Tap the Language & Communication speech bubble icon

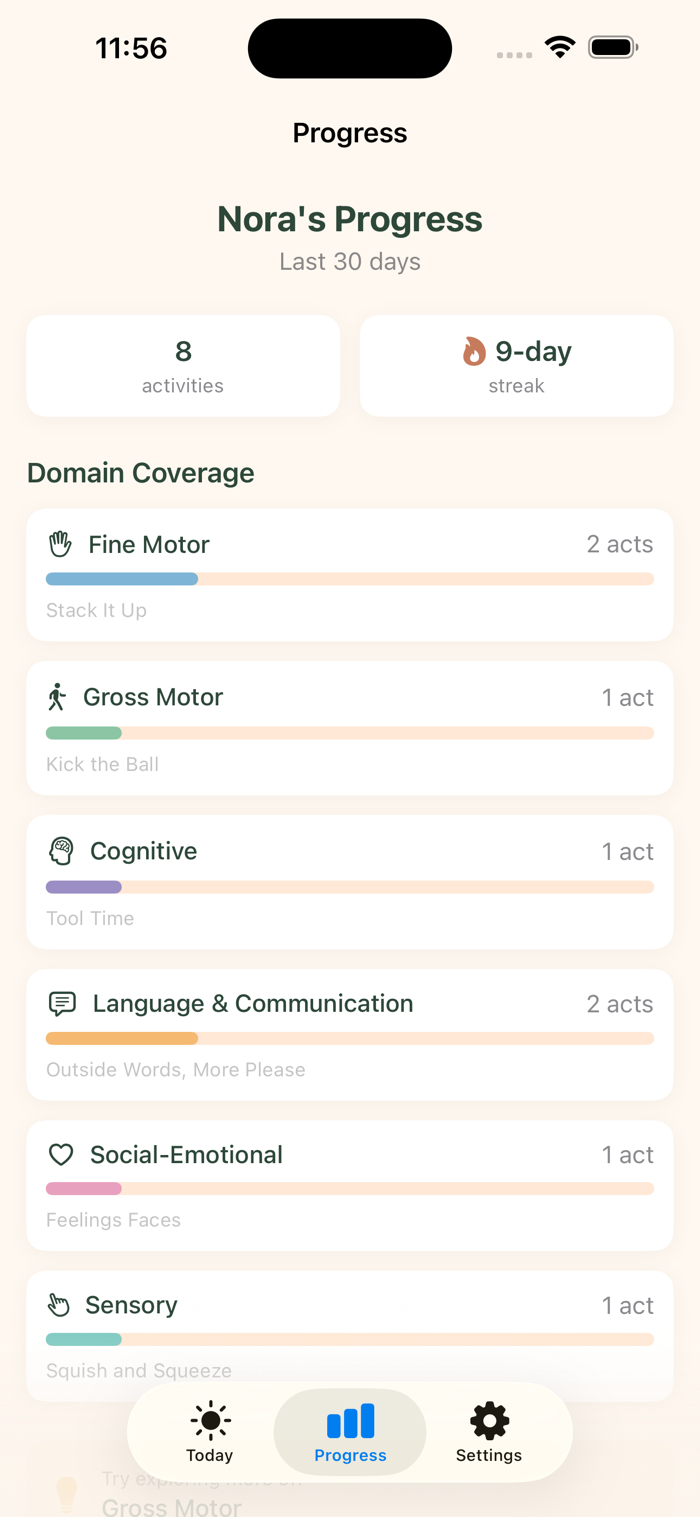click(x=62, y=1003)
